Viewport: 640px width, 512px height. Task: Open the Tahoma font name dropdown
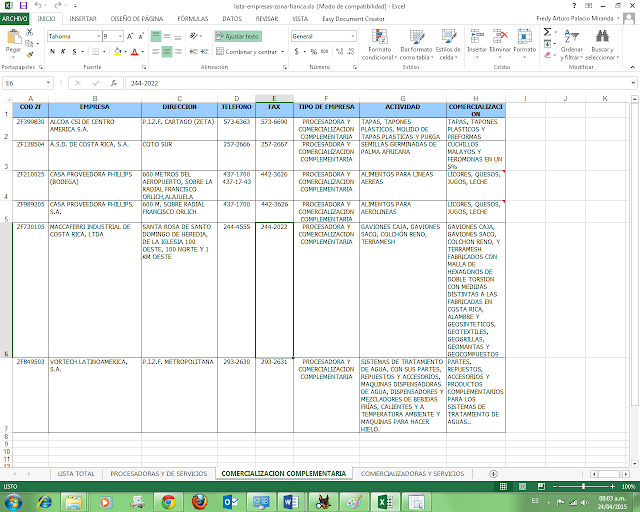[98, 36]
